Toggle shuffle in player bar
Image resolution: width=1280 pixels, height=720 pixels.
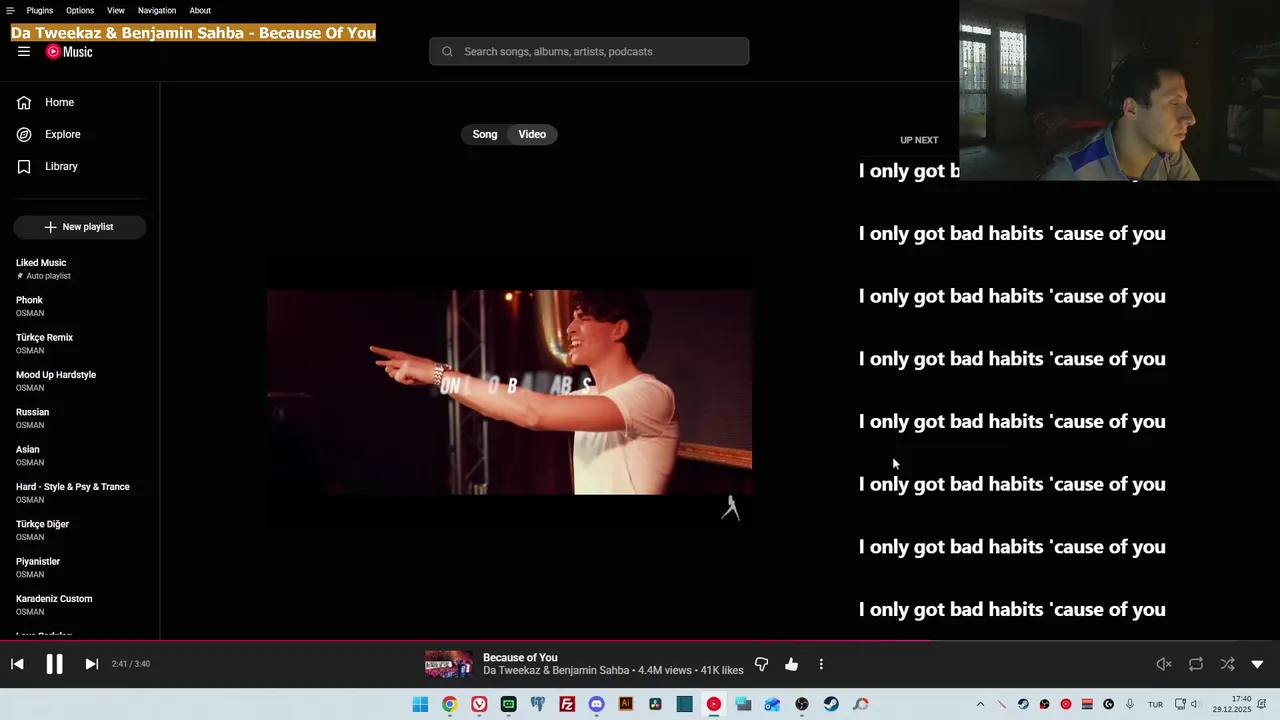pyautogui.click(x=1227, y=664)
